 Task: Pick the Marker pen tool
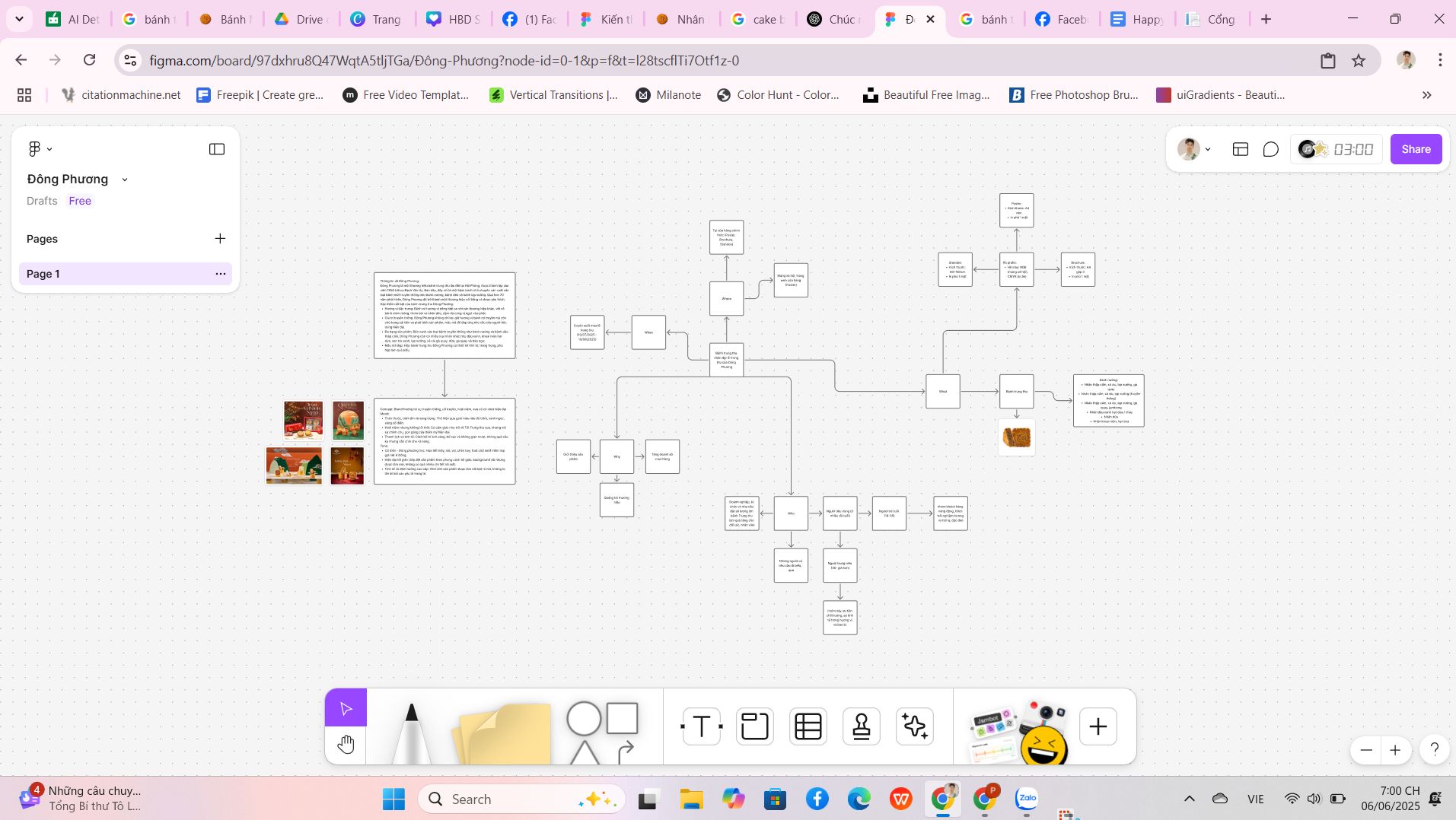[411, 733]
